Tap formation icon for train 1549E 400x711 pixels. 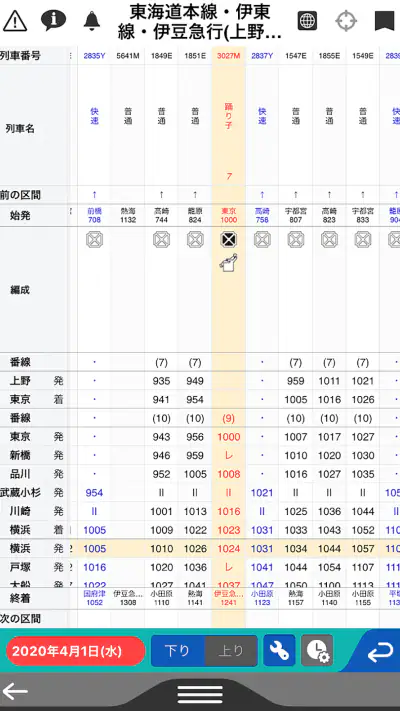(363, 239)
